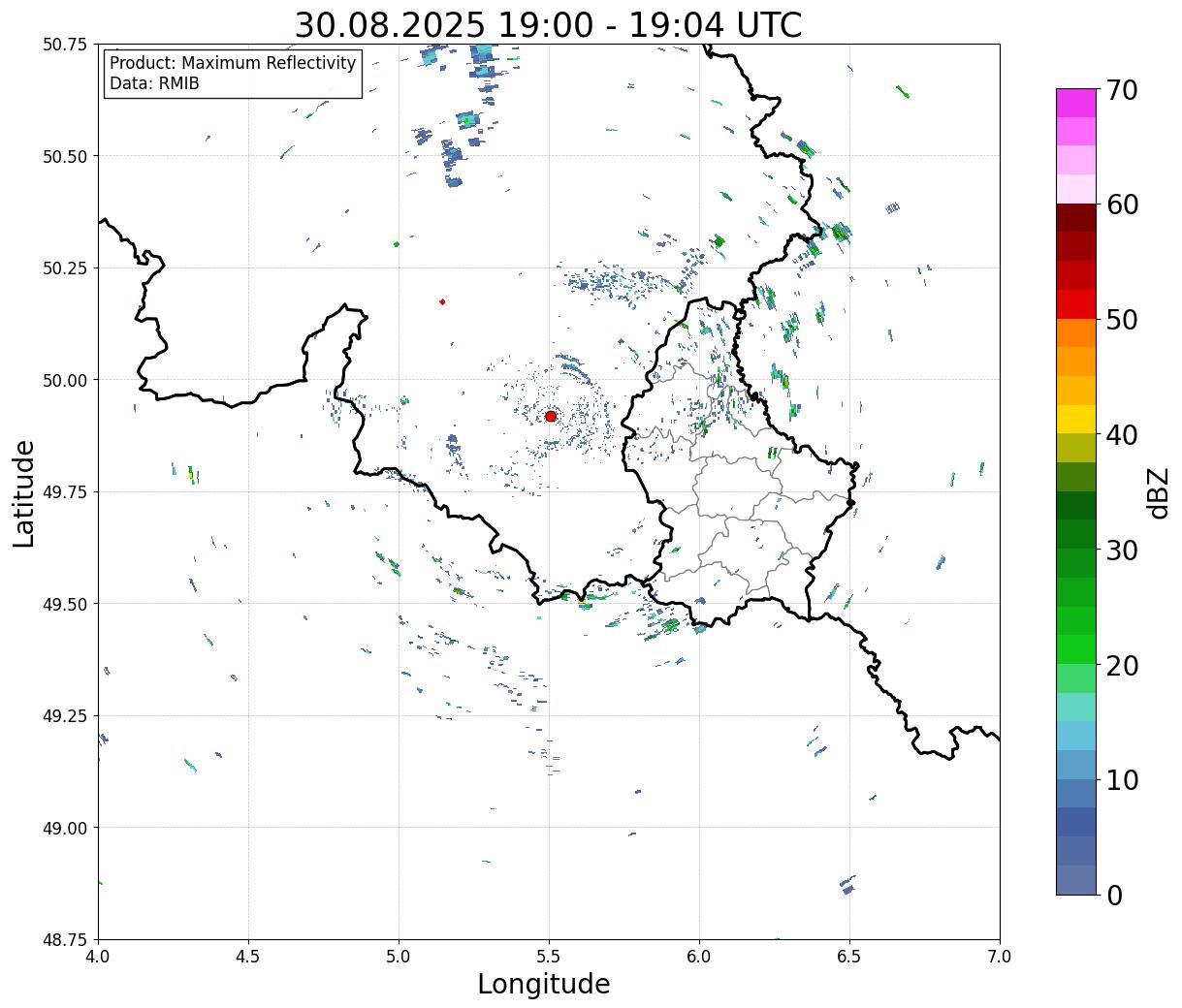
Task: Click latitude tick label '50.25'
Action: click(x=65, y=268)
